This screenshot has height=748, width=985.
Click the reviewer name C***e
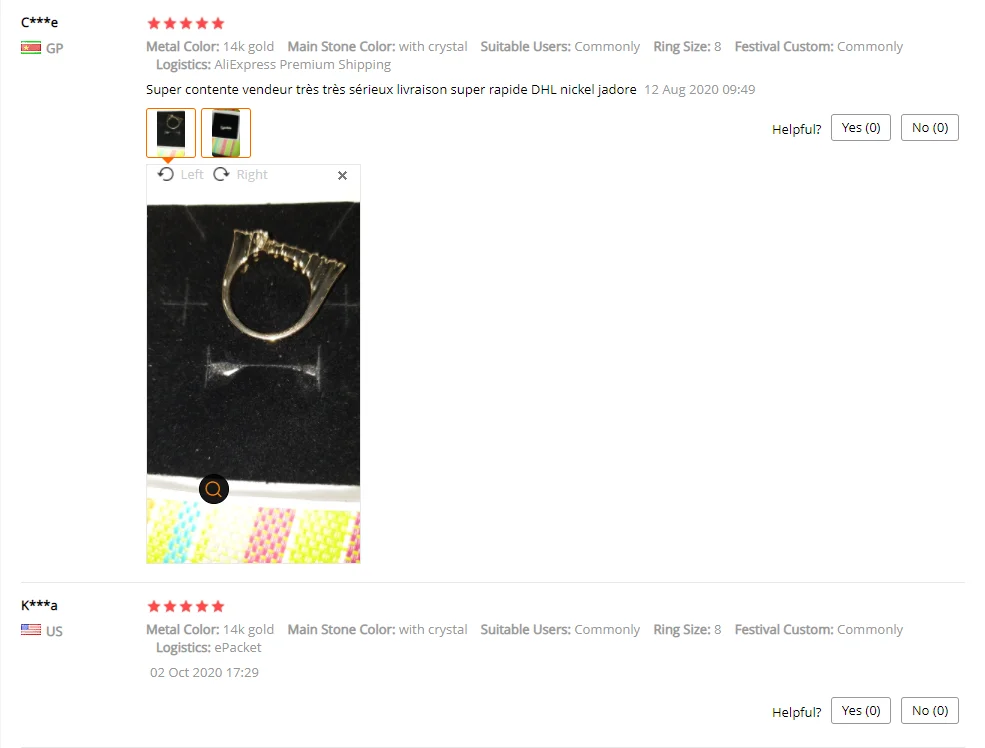pos(40,22)
